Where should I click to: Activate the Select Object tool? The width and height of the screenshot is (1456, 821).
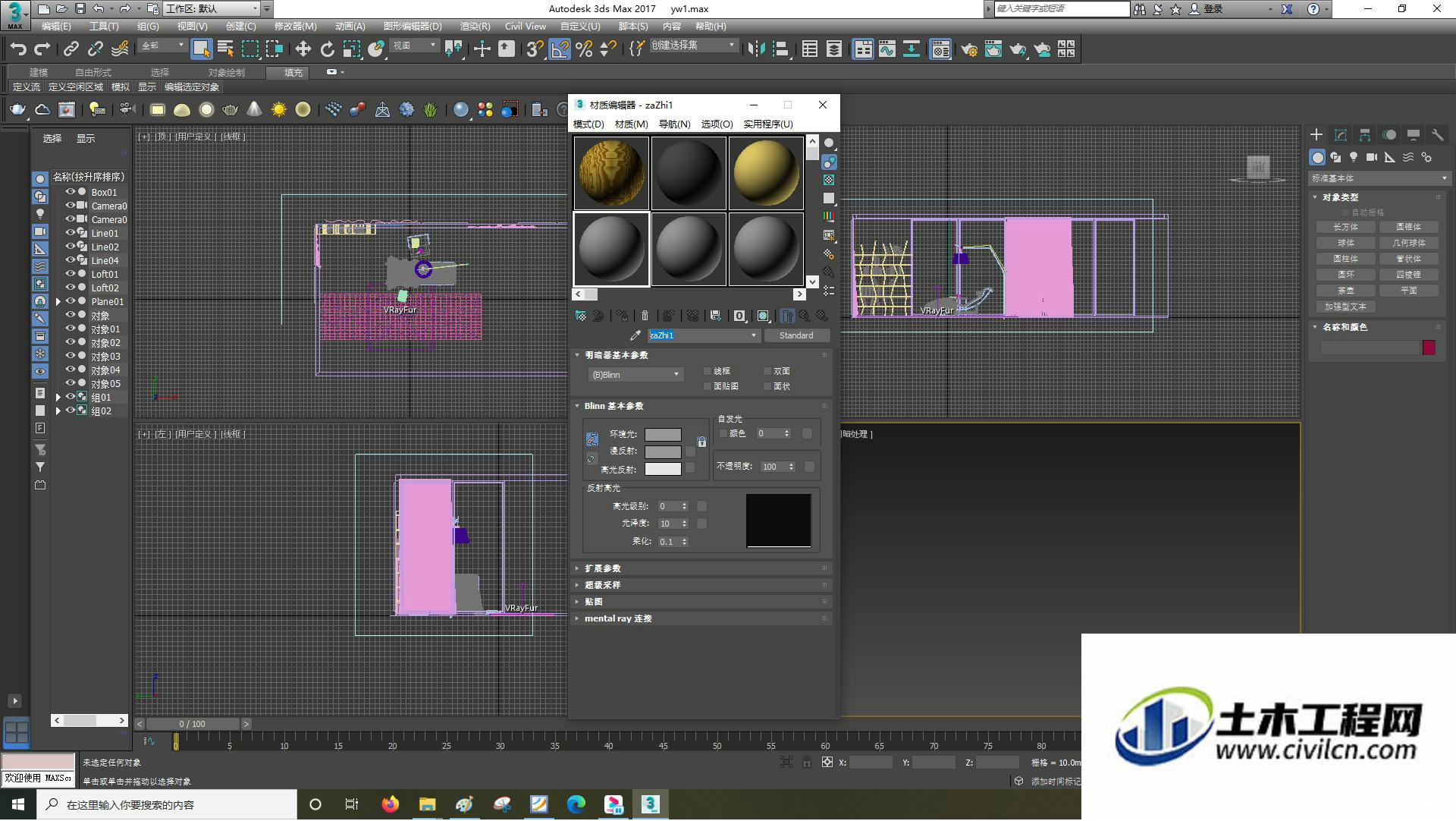[x=201, y=49]
